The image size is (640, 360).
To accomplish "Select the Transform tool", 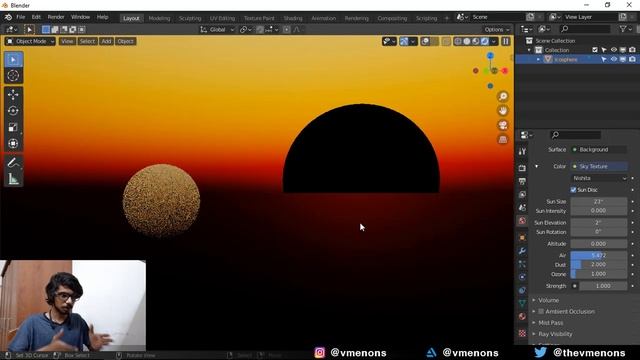I will (x=13, y=144).
